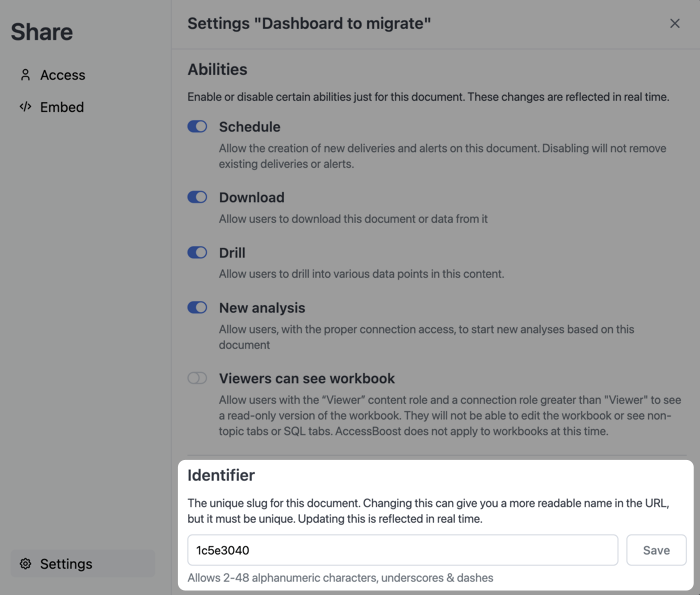The width and height of the screenshot is (700, 595).
Task: Click the New analysis label text
Action: pyautogui.click(x=262, y=308)
